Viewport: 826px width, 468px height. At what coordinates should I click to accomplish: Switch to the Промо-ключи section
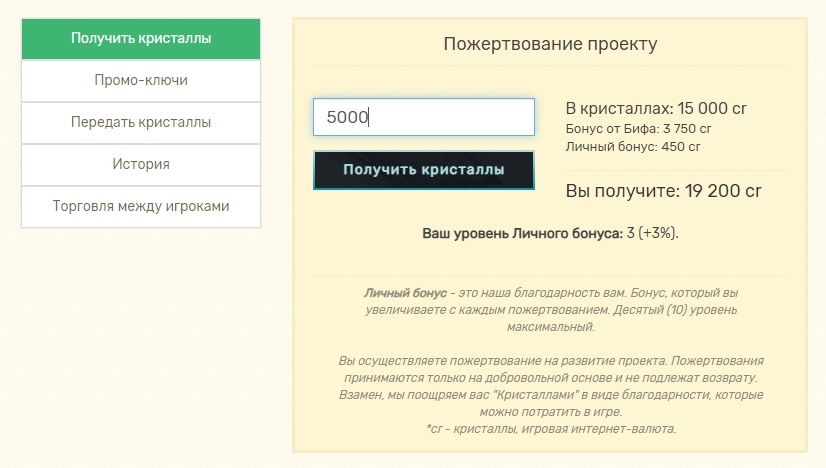coord(141,81)
